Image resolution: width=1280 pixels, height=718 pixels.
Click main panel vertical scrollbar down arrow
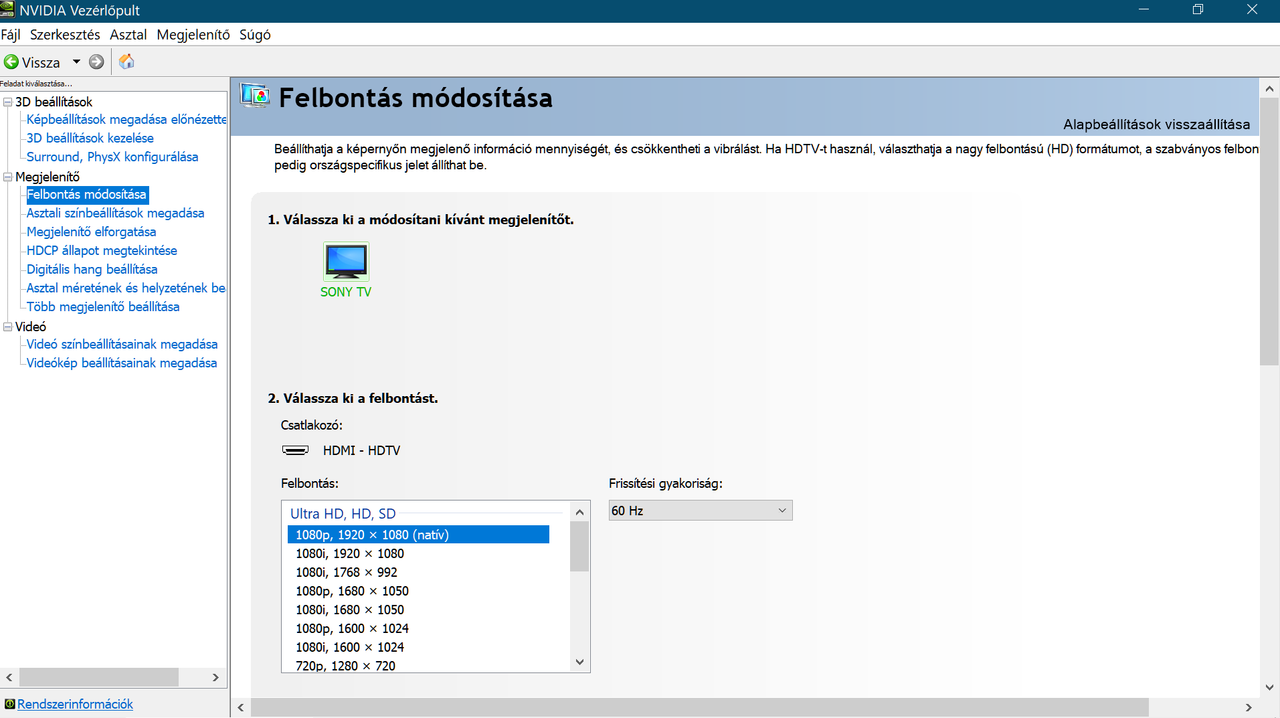[1269, 689]
